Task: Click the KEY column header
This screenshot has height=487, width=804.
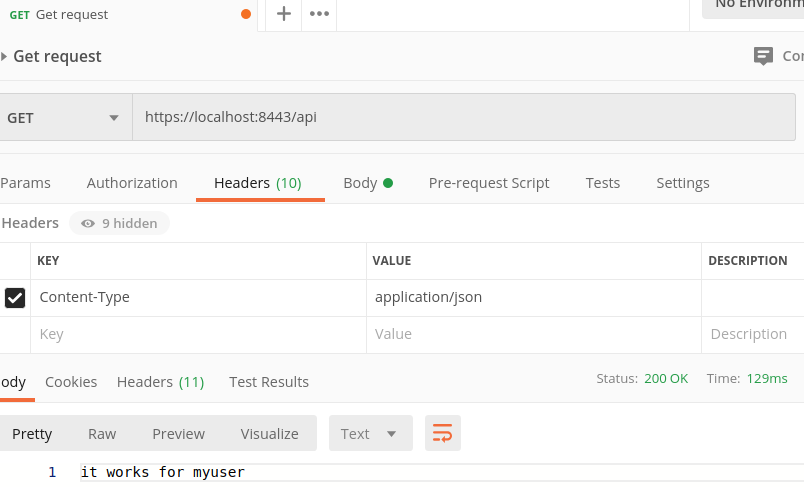Action: 48,261
